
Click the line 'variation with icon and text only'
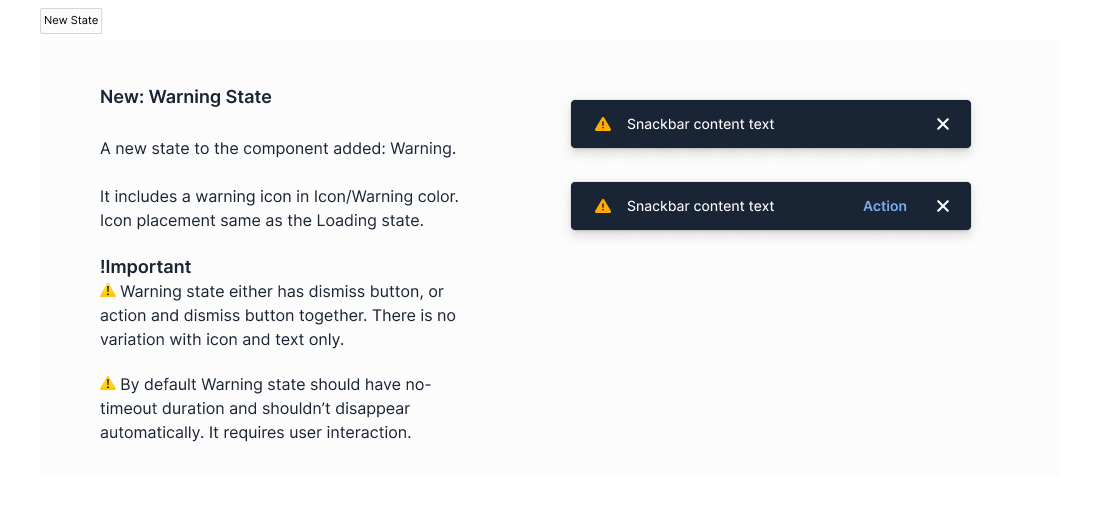pyautogui.click(x=222, y=340)
